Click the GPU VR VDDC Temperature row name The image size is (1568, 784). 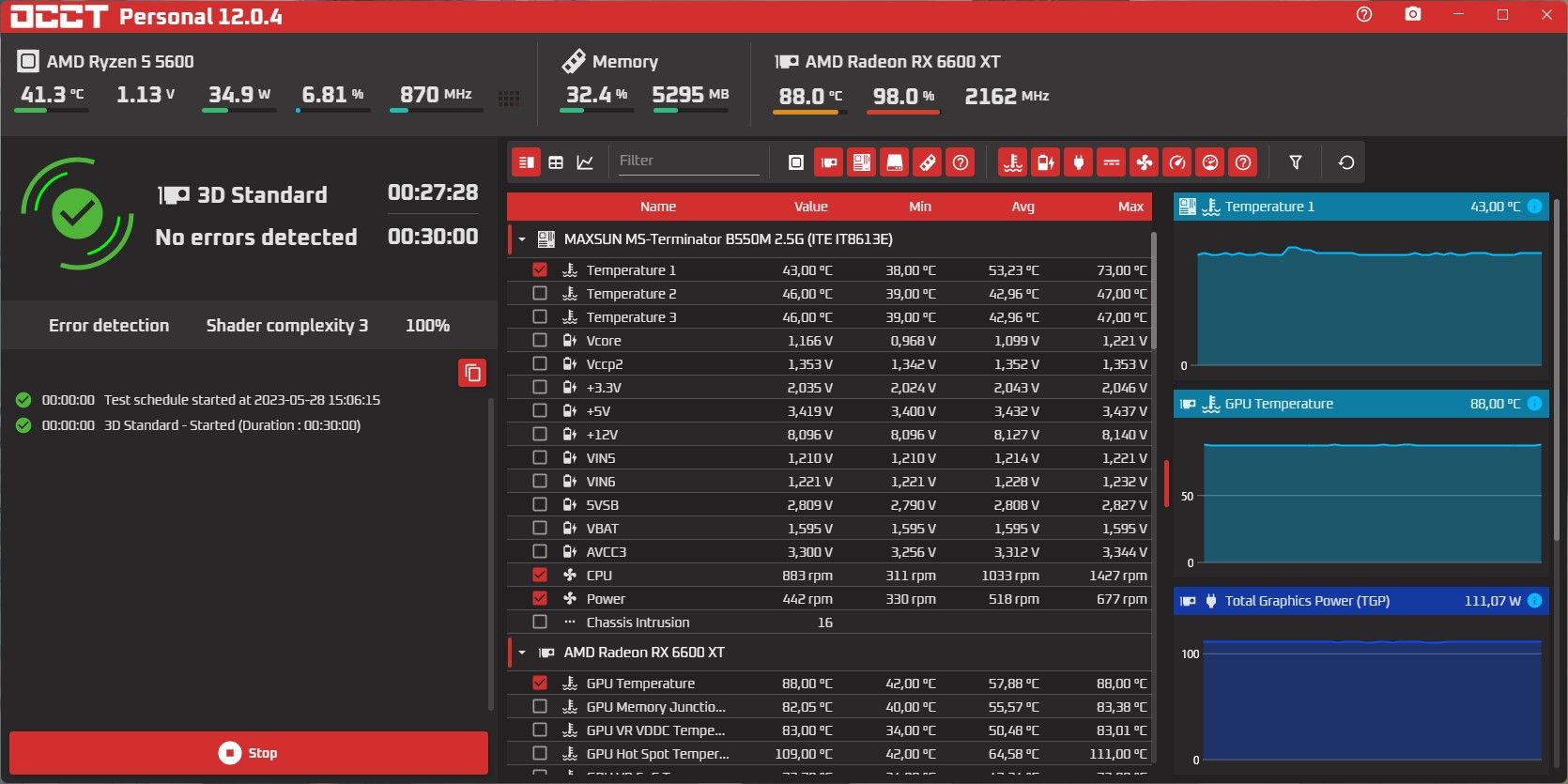[655, 730]
